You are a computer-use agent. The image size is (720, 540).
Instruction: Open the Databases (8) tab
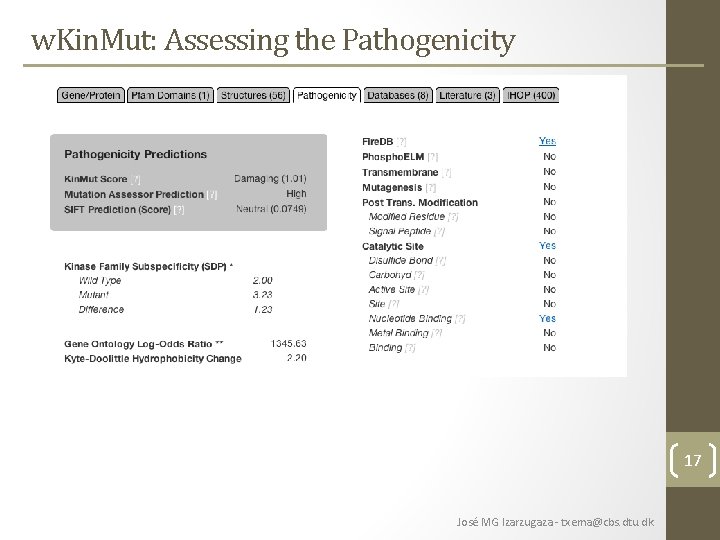click(398, 95)
